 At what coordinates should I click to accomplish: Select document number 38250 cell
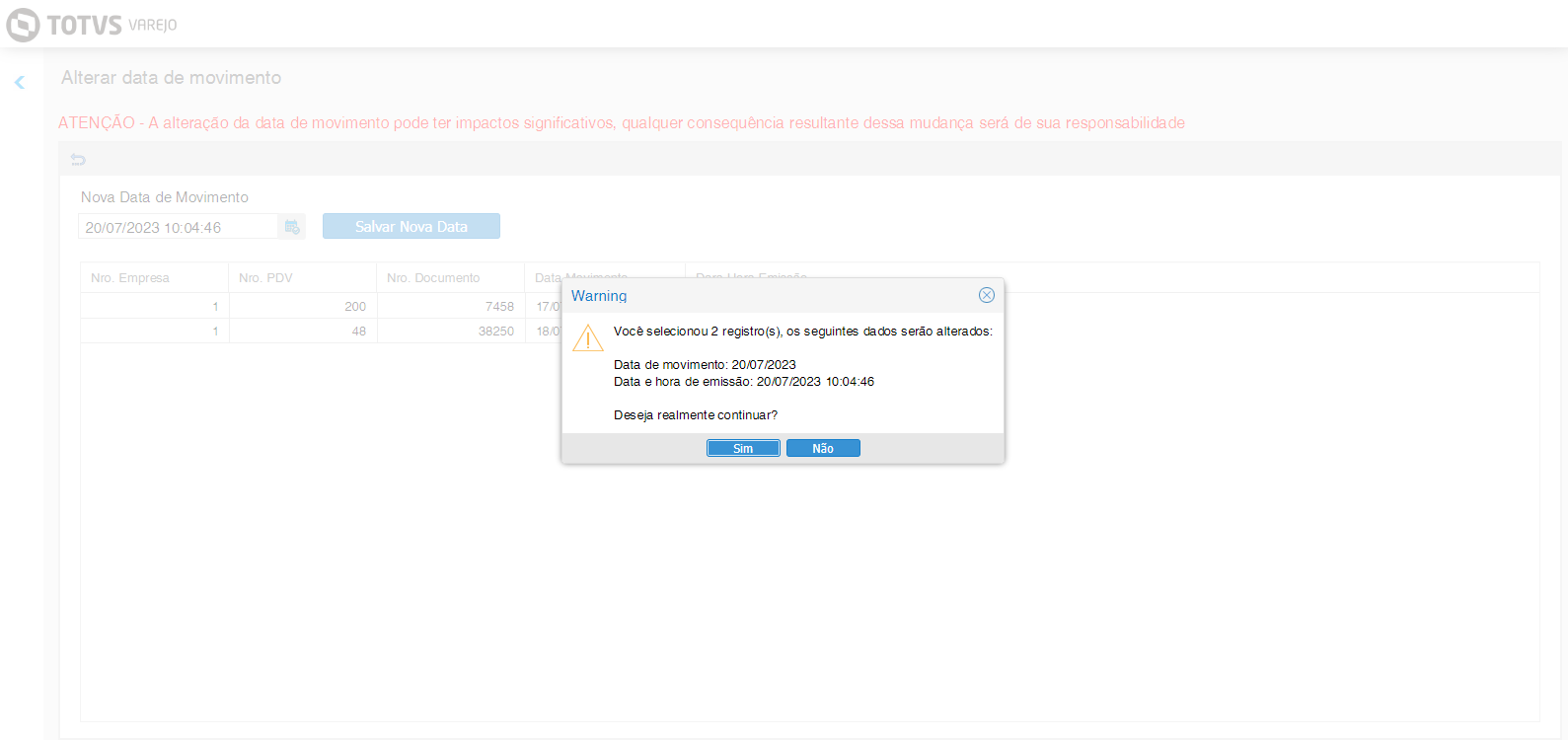point(450,331)
